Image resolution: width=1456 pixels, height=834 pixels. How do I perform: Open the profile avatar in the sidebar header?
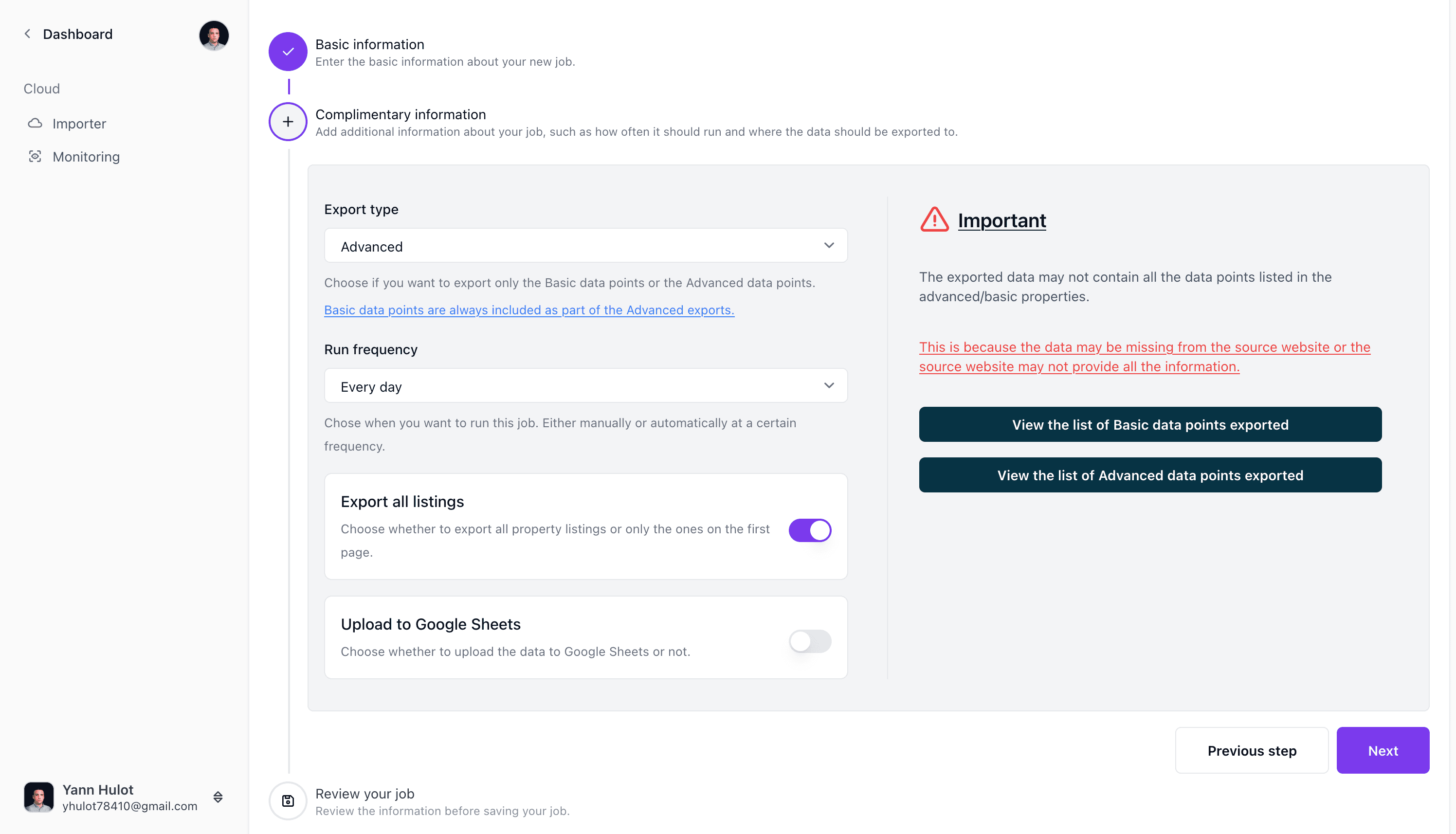214,36
